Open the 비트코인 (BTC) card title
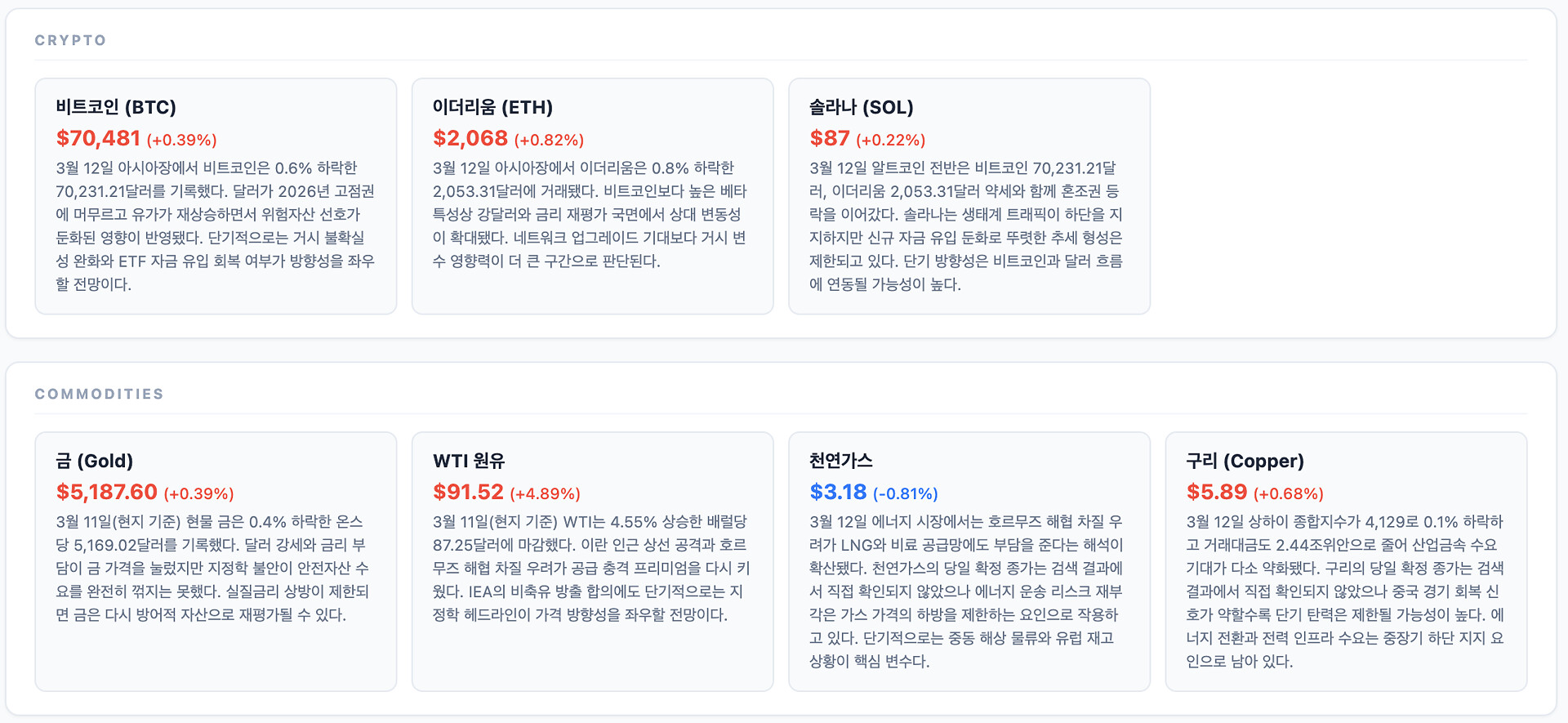 click(x=116, y=107)
